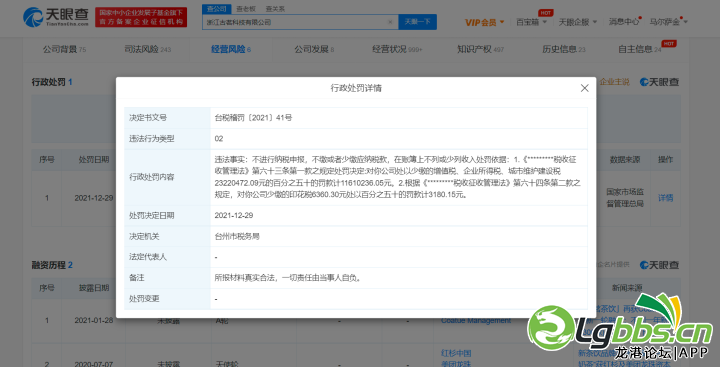Switch to the 经营风险 tab

point(231,49)
